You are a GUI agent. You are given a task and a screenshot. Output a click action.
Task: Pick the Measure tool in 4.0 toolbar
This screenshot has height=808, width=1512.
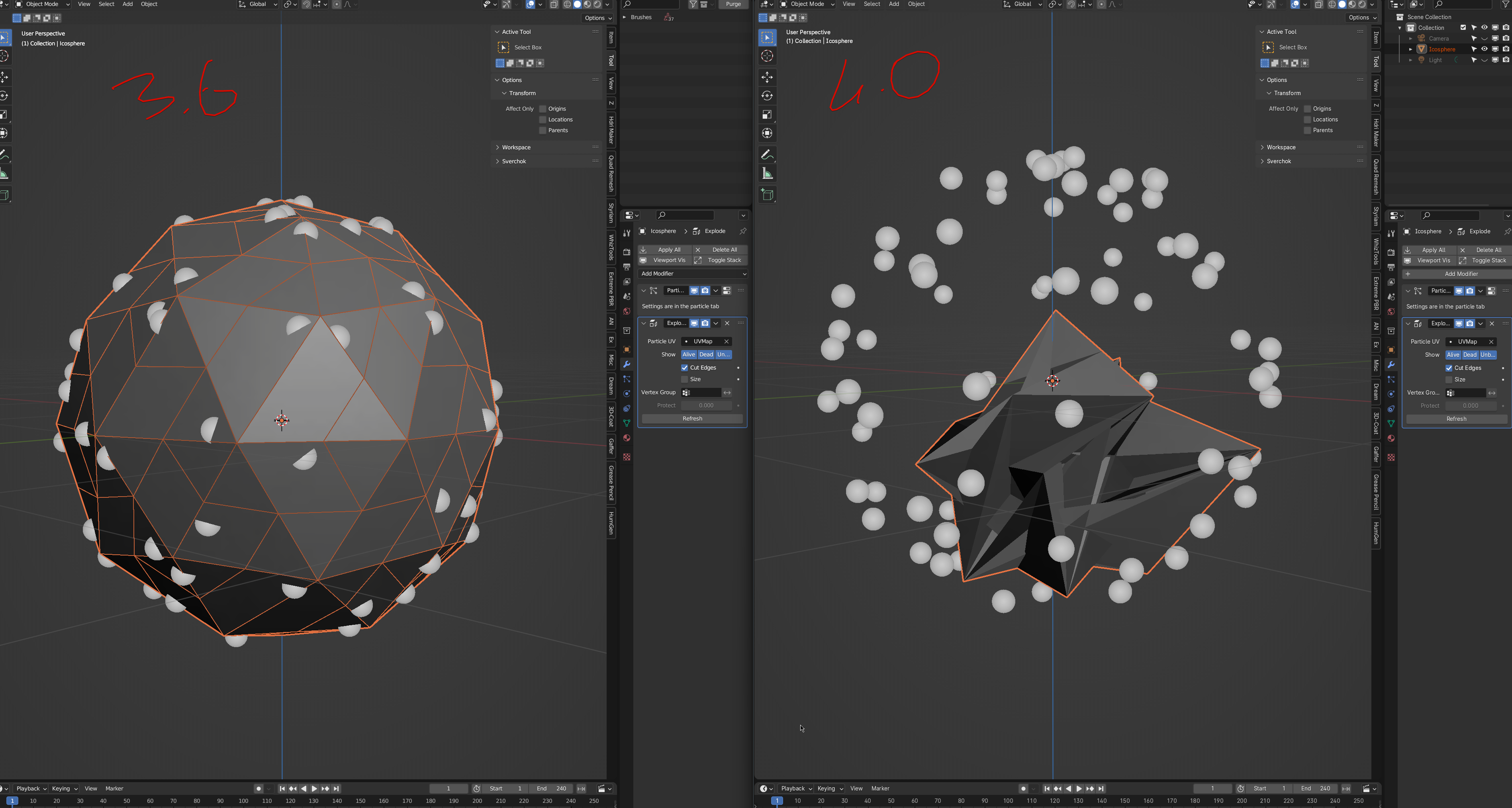(767, 174)
